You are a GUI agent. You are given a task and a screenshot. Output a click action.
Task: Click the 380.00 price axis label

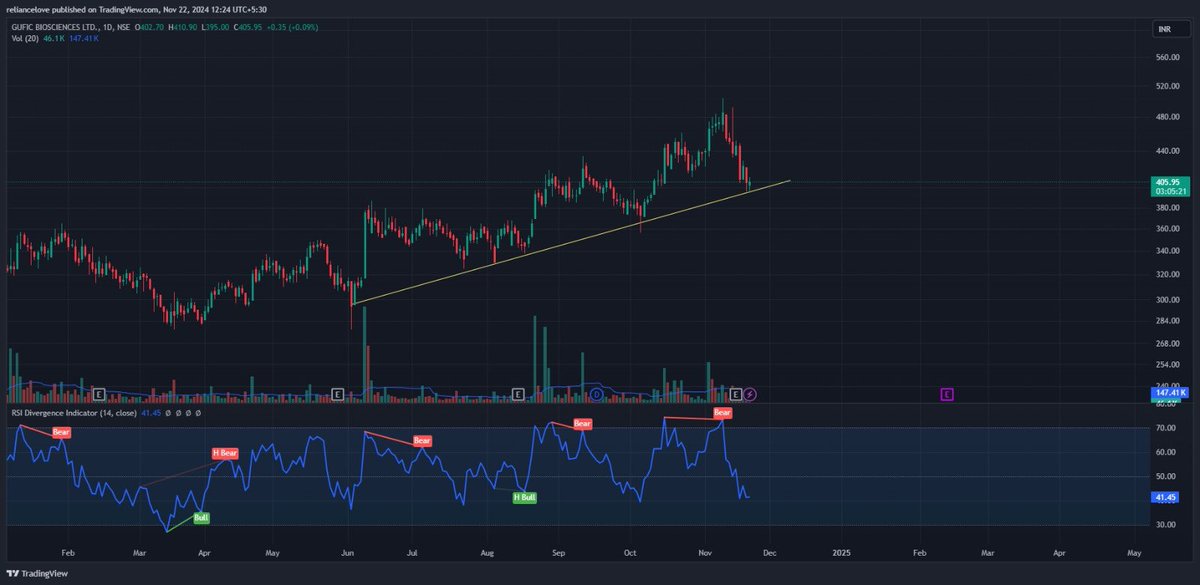[1169, 208]
